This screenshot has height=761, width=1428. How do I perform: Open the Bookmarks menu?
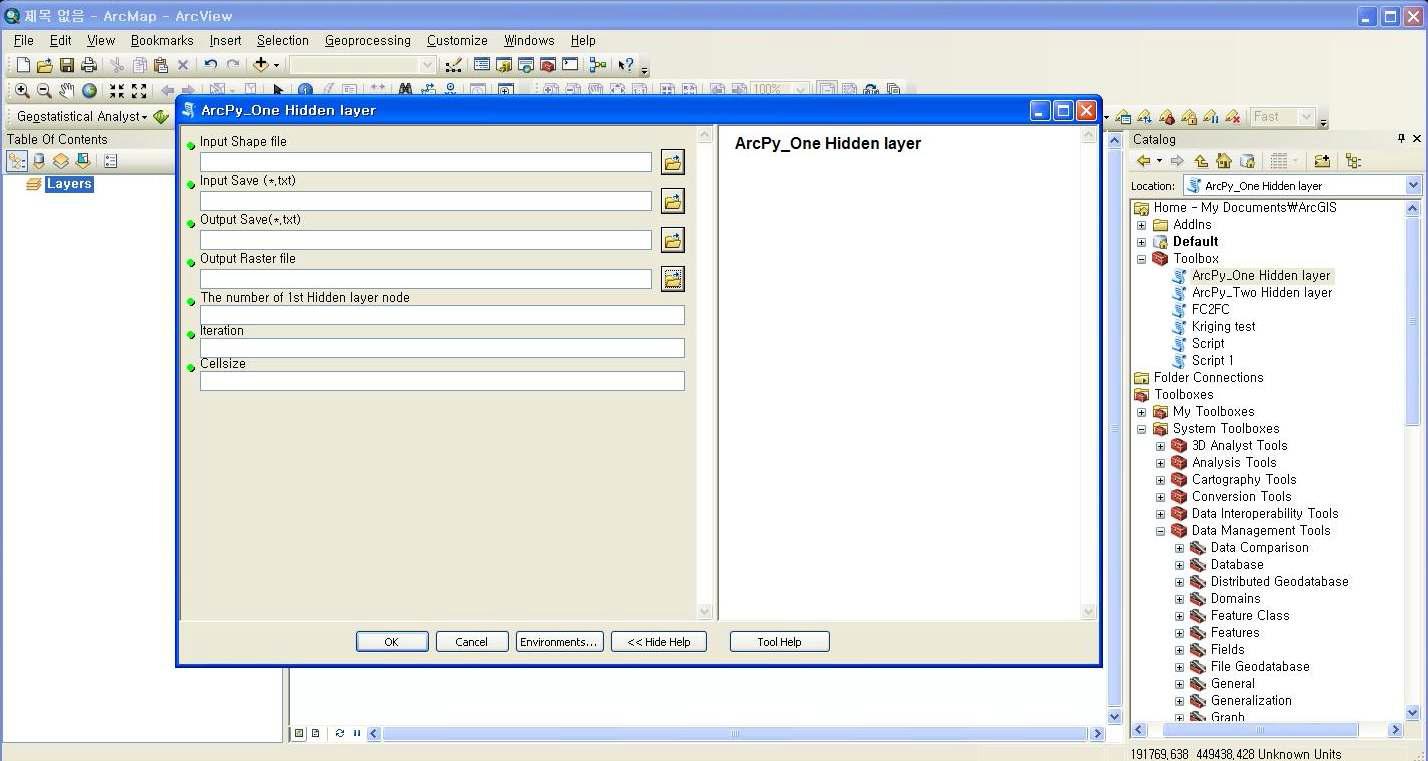coord(162,41)
